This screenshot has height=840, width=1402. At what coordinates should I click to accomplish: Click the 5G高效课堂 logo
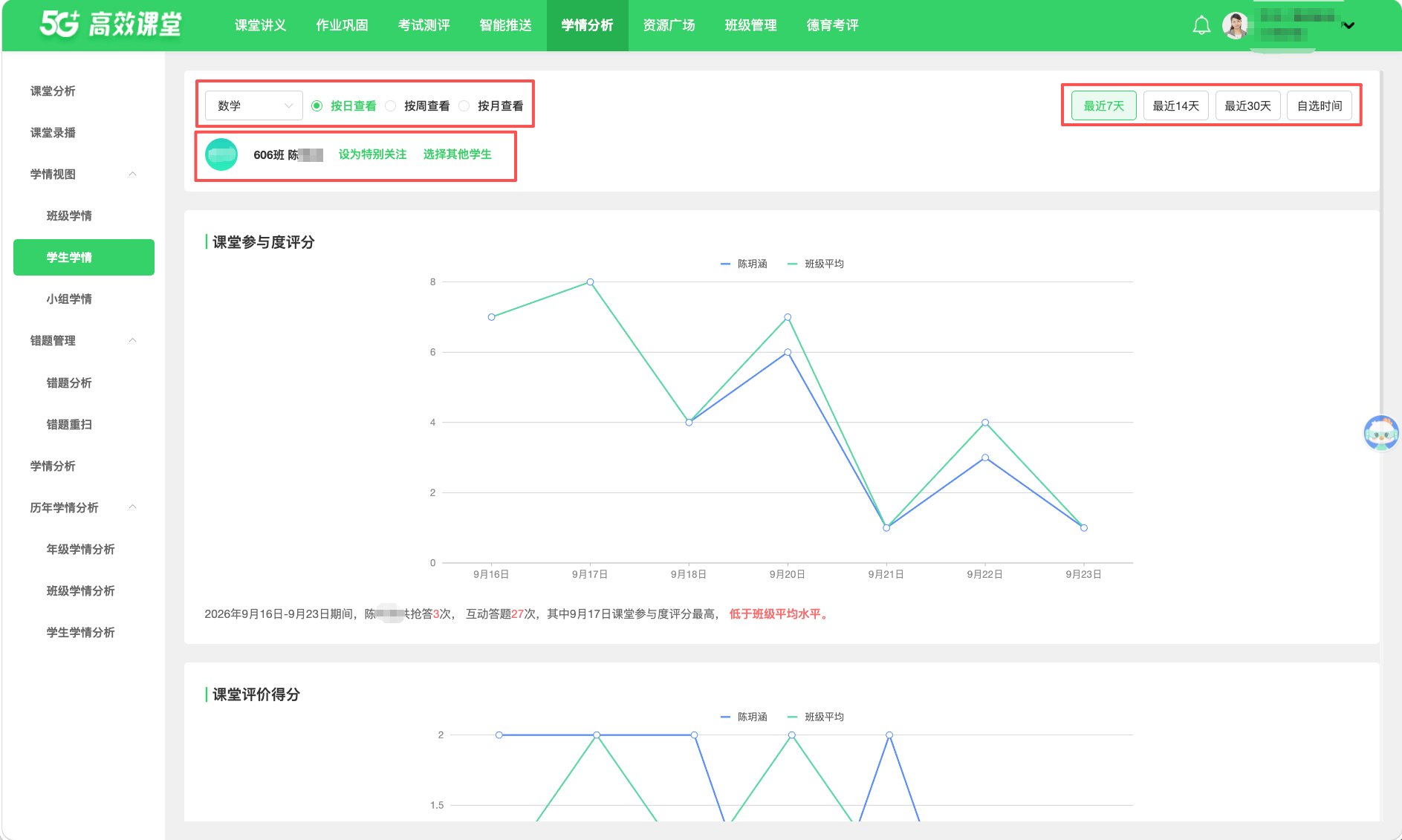coord(111,25)
